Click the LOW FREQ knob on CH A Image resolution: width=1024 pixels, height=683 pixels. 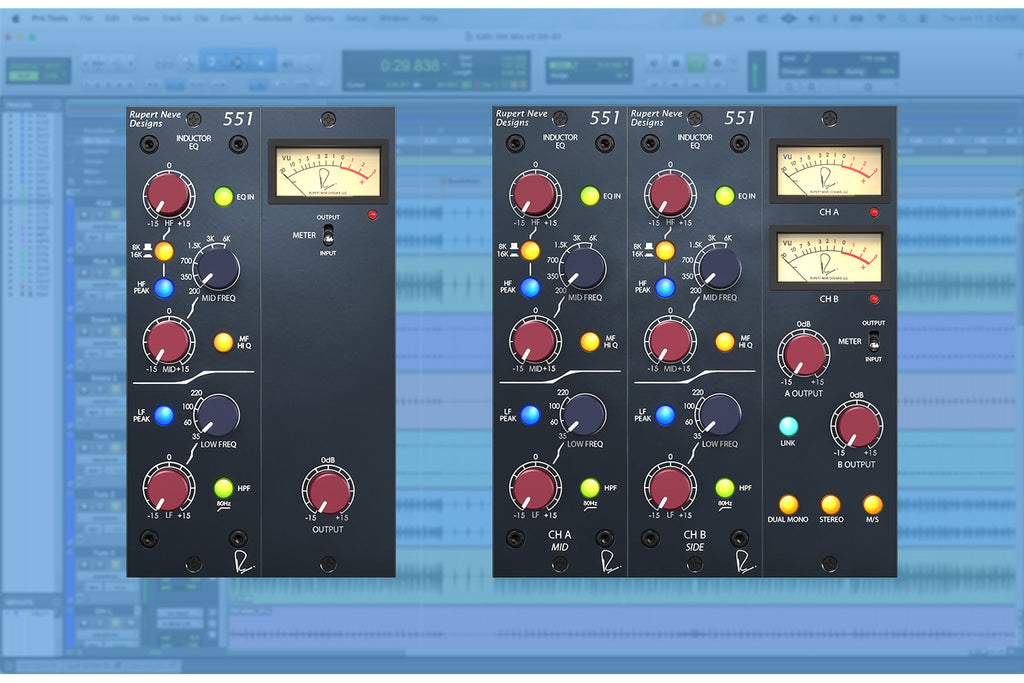[x=584, y=415]
